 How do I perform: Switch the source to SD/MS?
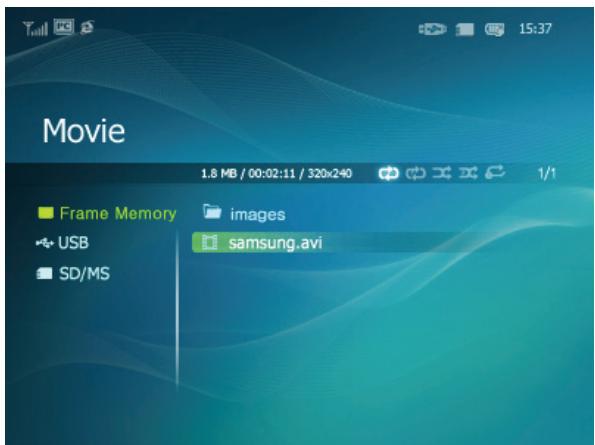pyautogui.click(x=73, y=274)
